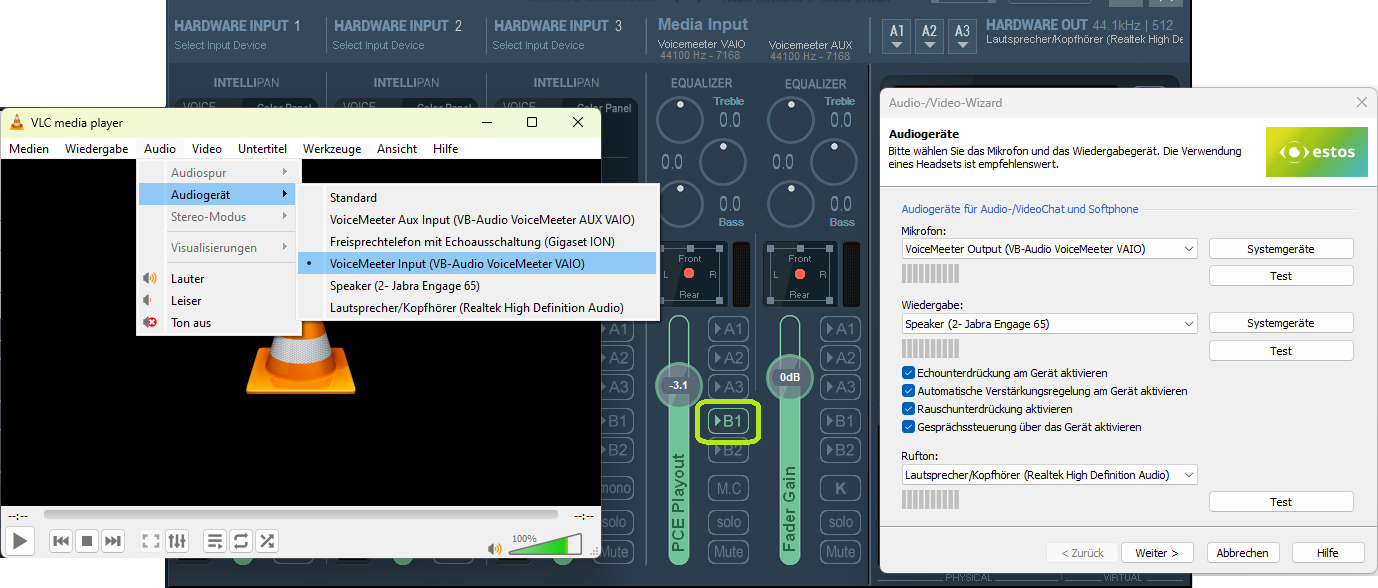Toggle loop/repeat mode in VLC
The image size is (1378, 588).
(241, 541)
